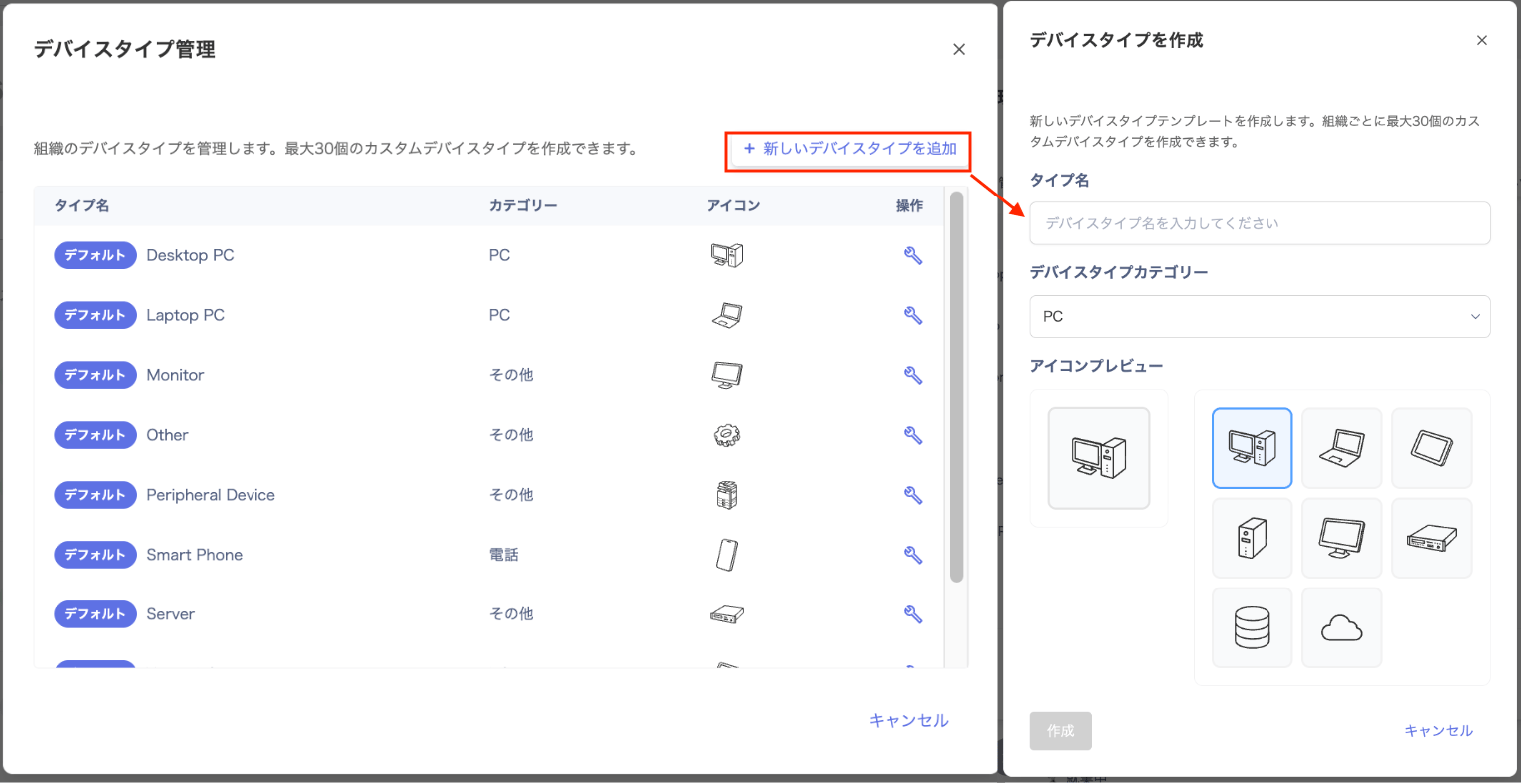This screenshot has height=784, width=1521.
Task: Click キャンセル in デバイスタイプを作成 dialog
Action: pyautogui.click(x=1438, y=731)
